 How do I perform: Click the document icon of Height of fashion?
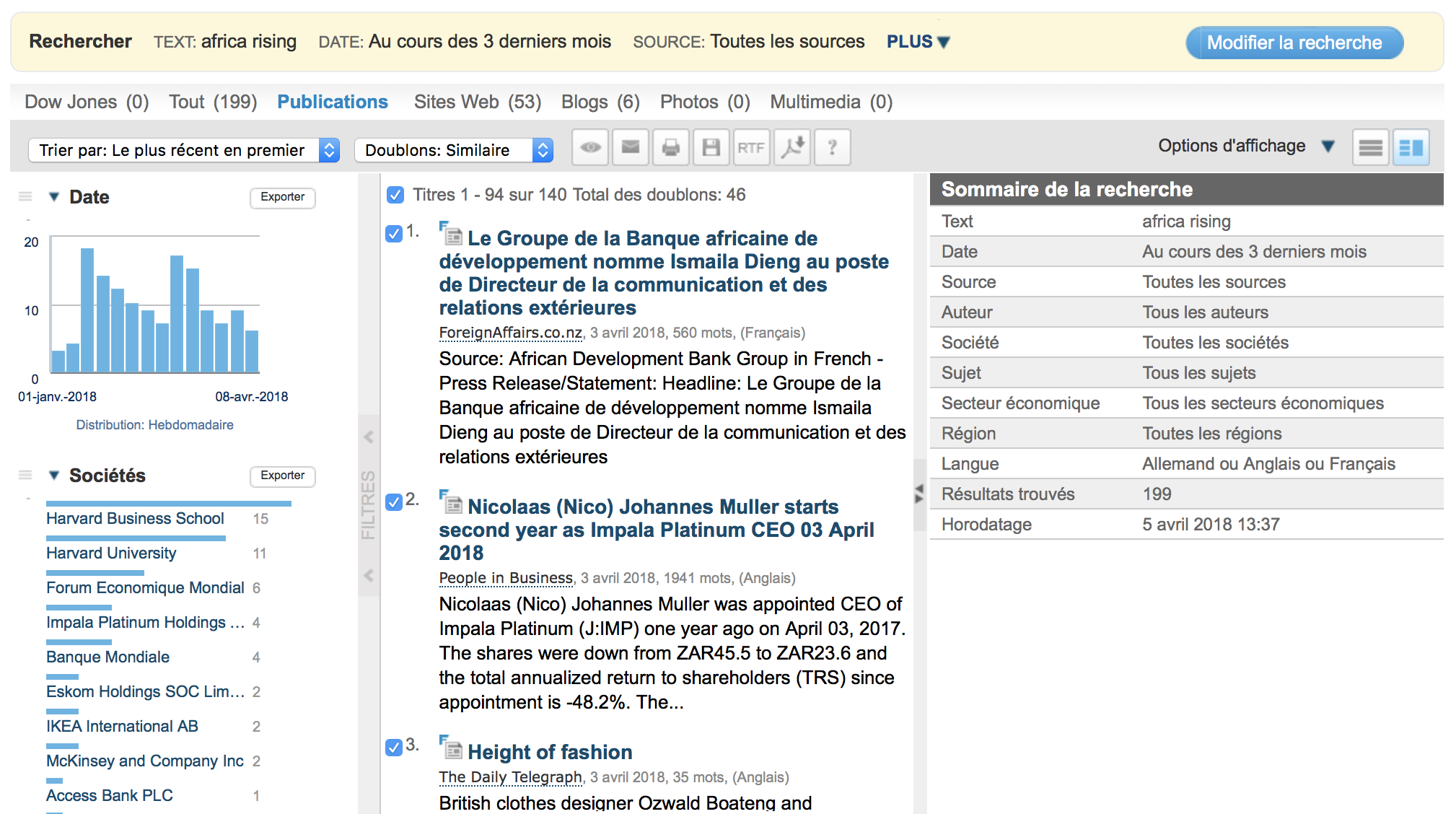tap(452, 748)
